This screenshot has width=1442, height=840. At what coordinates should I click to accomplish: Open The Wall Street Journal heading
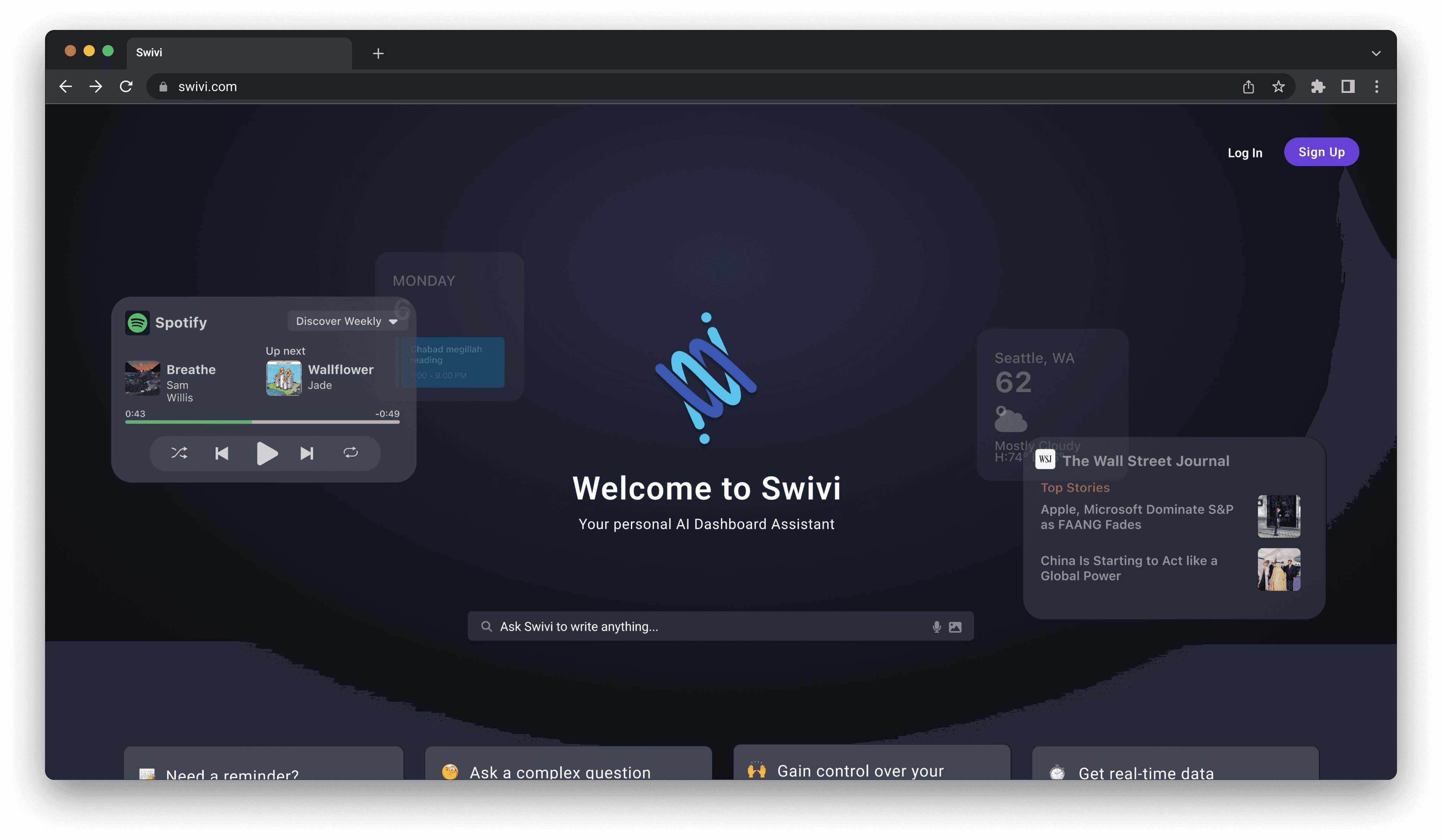(1146, 461)
